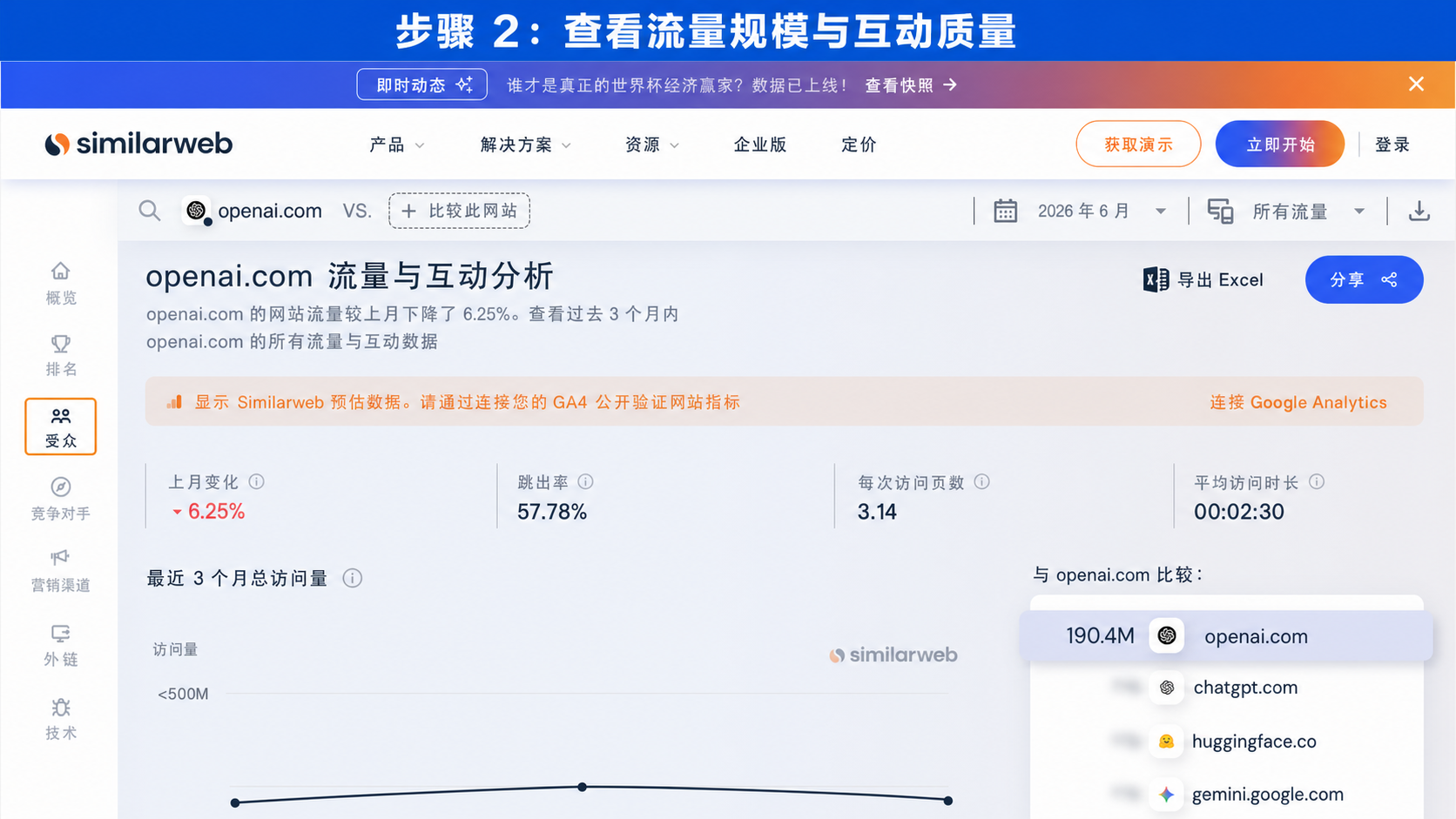Select the openai.com row showing 190.4M
The width and height of the screenshot is (1456, 819).
click(x=1226, y=635)
